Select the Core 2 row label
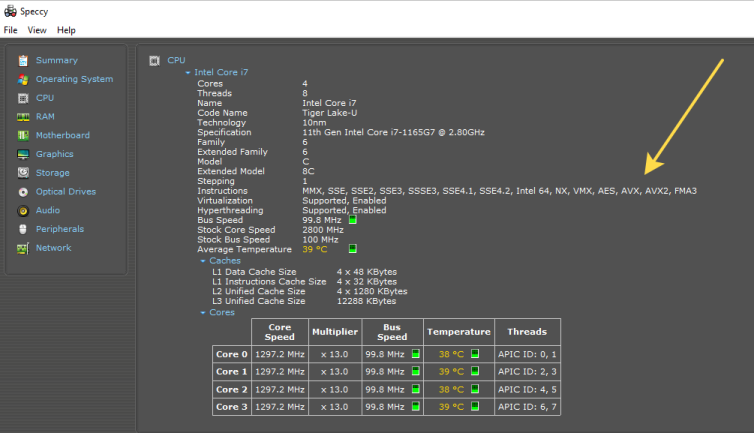 coord(232,390)
